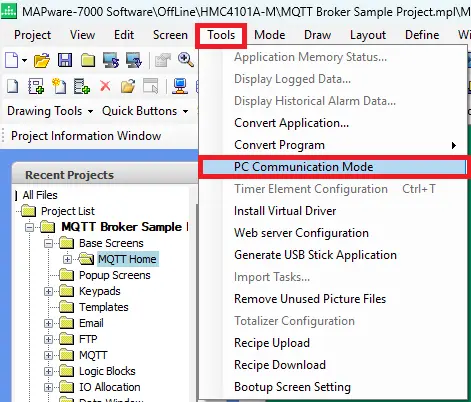This screenshot has width=471, height=402.
Task: Select the Keypads tree label
Action: 100,291
